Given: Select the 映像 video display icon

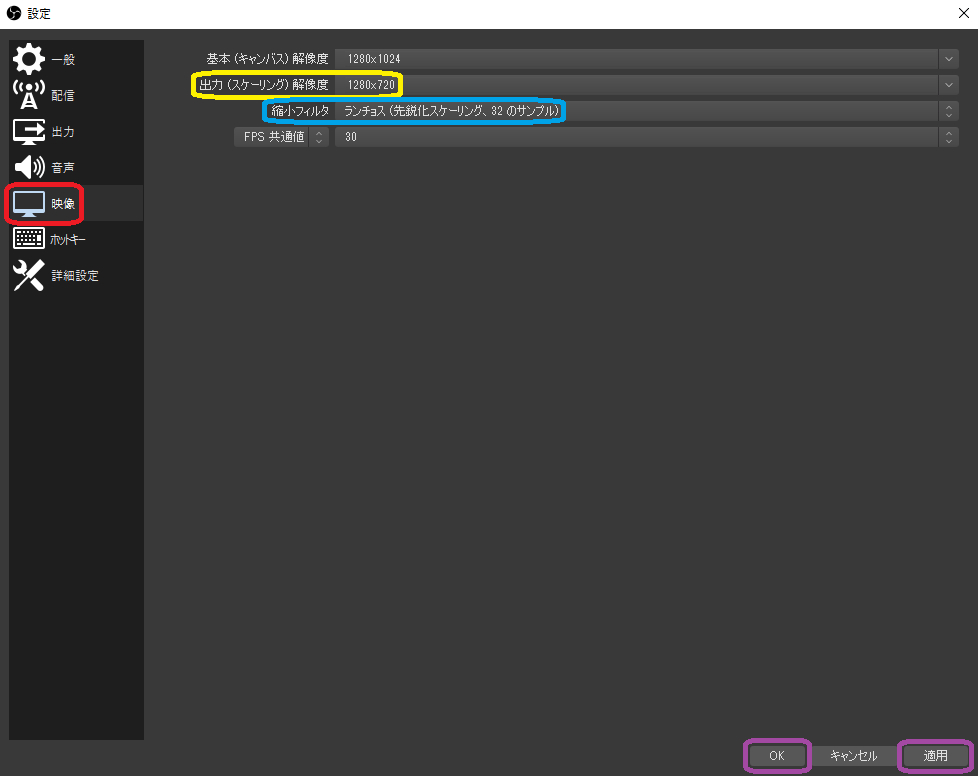Looking at the screenshot, I should point(28,203).
